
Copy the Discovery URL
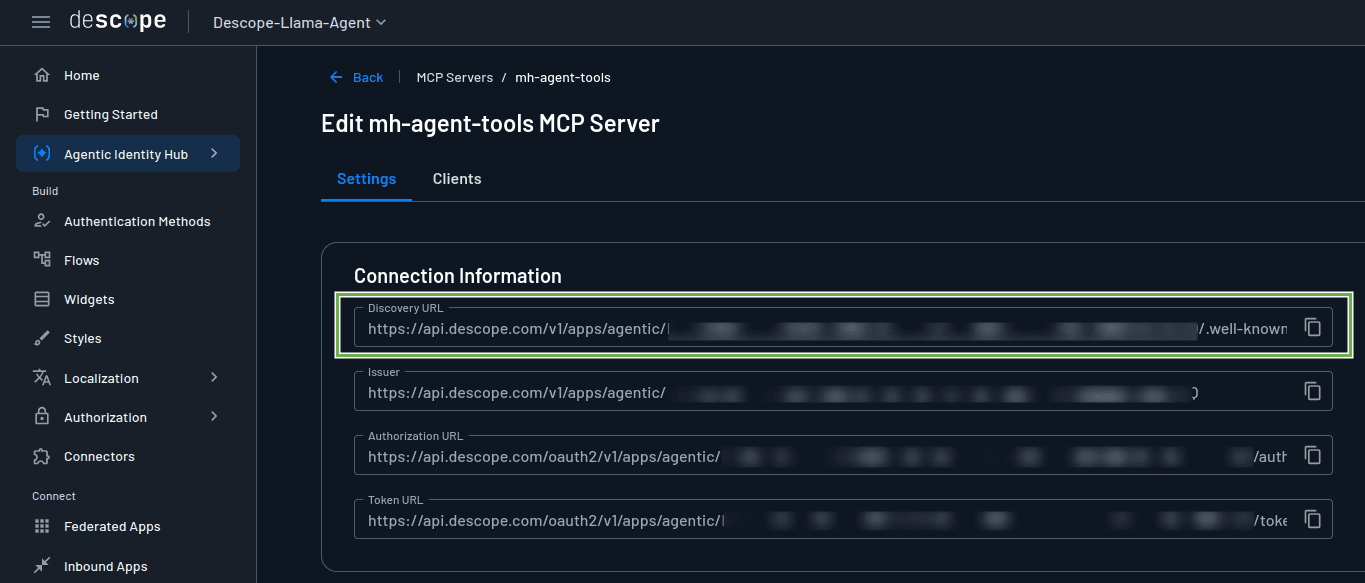(x=1313, y=327)
